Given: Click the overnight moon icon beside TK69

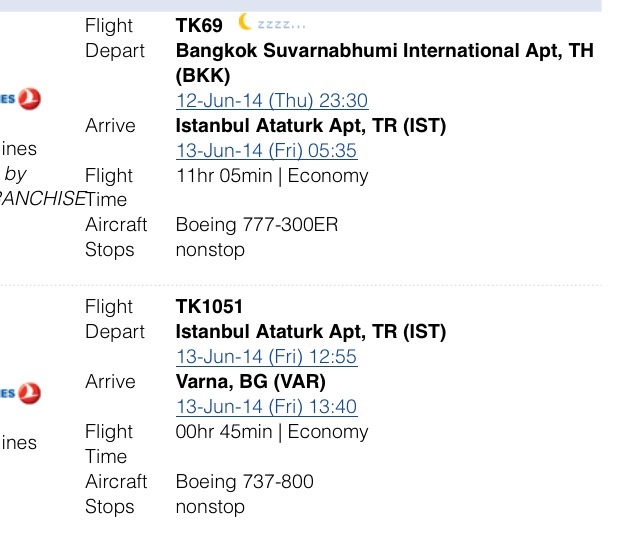Looking at the screenshot, I should pyautogui.click(x=246, y=22).
